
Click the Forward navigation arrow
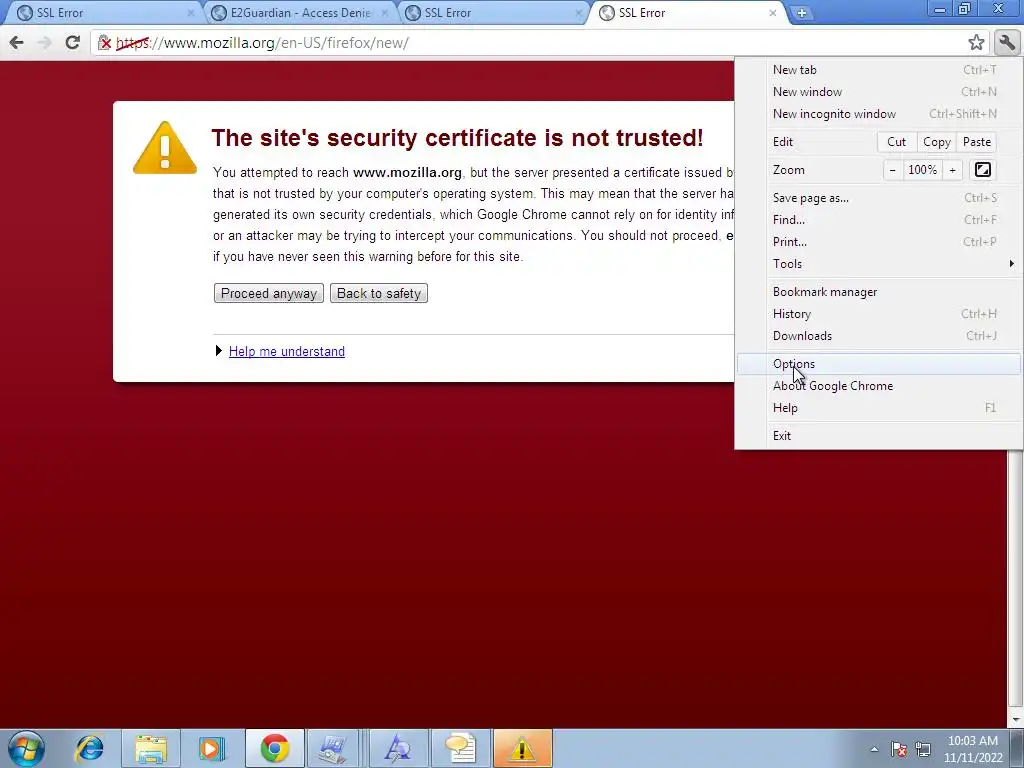tap(44, 42)
